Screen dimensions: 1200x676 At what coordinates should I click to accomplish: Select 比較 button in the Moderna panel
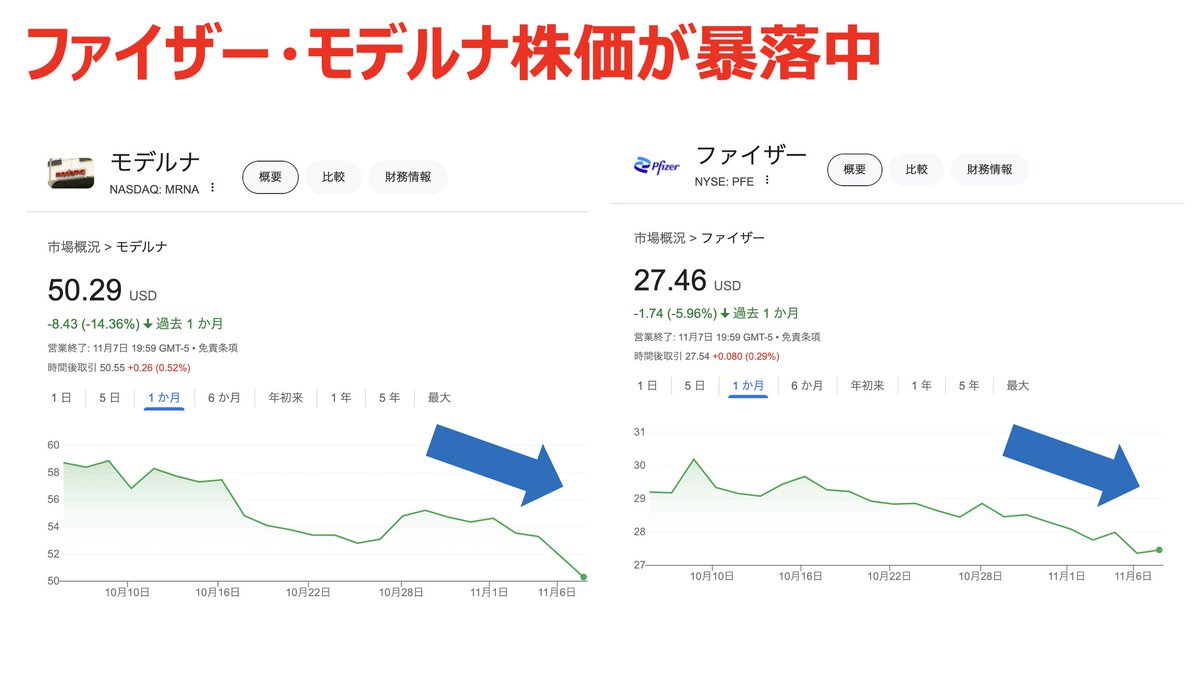333,177
